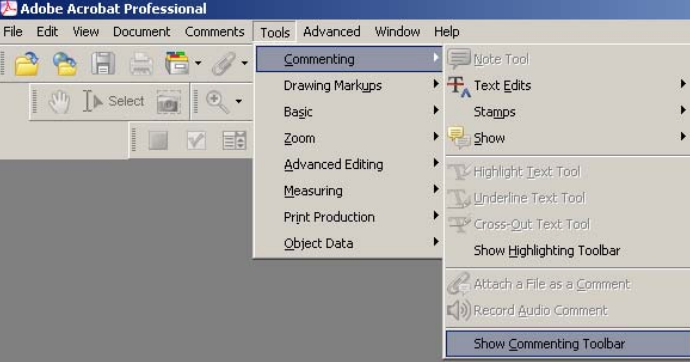Select the Hand tool icon

click(x=59, y=102)
